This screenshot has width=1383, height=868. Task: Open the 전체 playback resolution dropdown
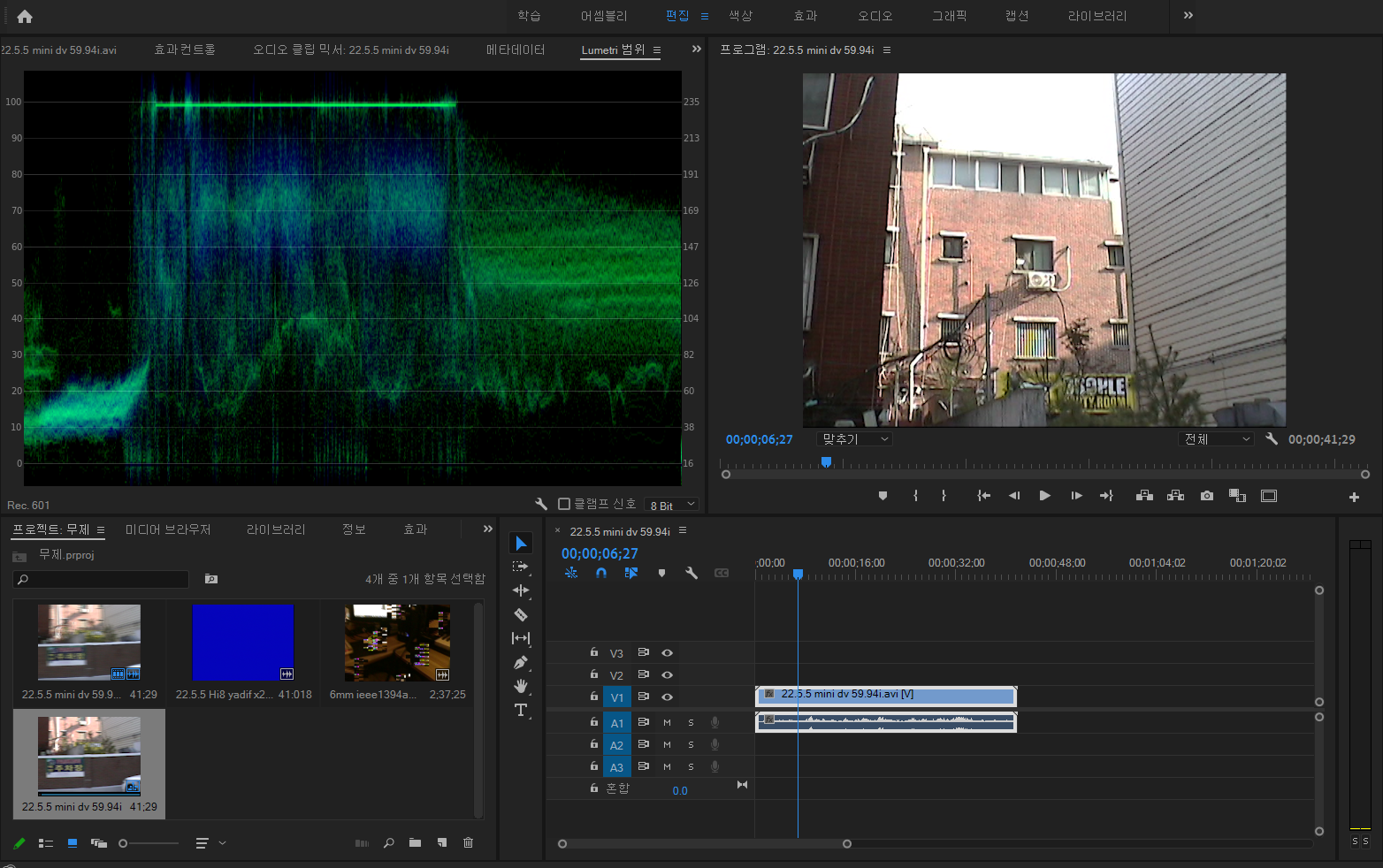1217,439
